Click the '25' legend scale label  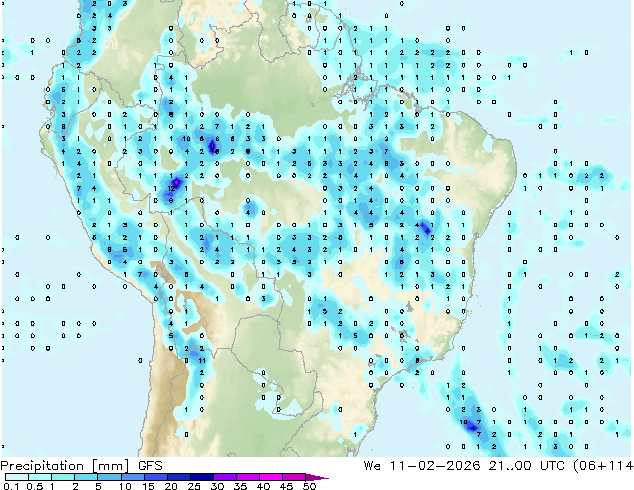(194, 486)
